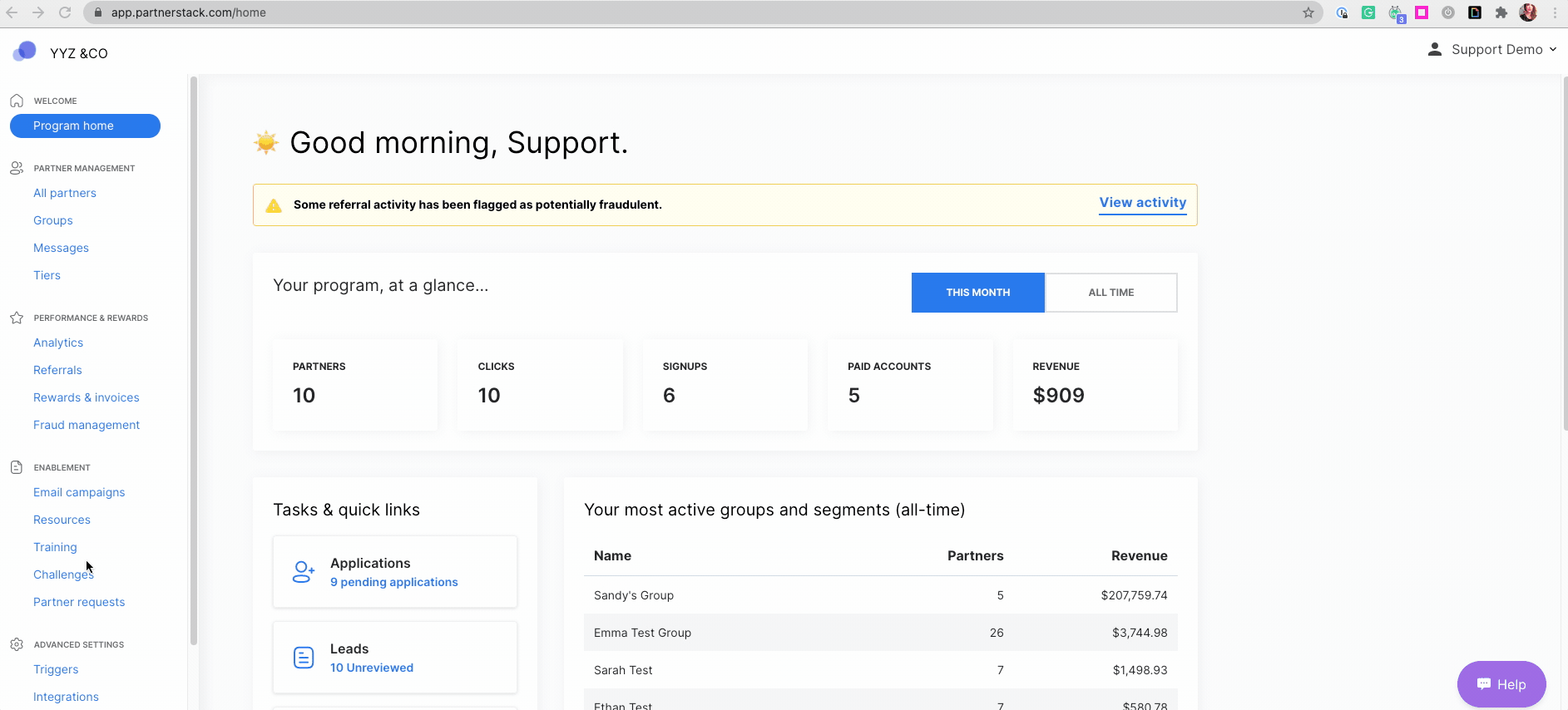This screenshot has width=1568, height=710.
Task: Click the Revenue column header
Action: [x=1140, y=555]
